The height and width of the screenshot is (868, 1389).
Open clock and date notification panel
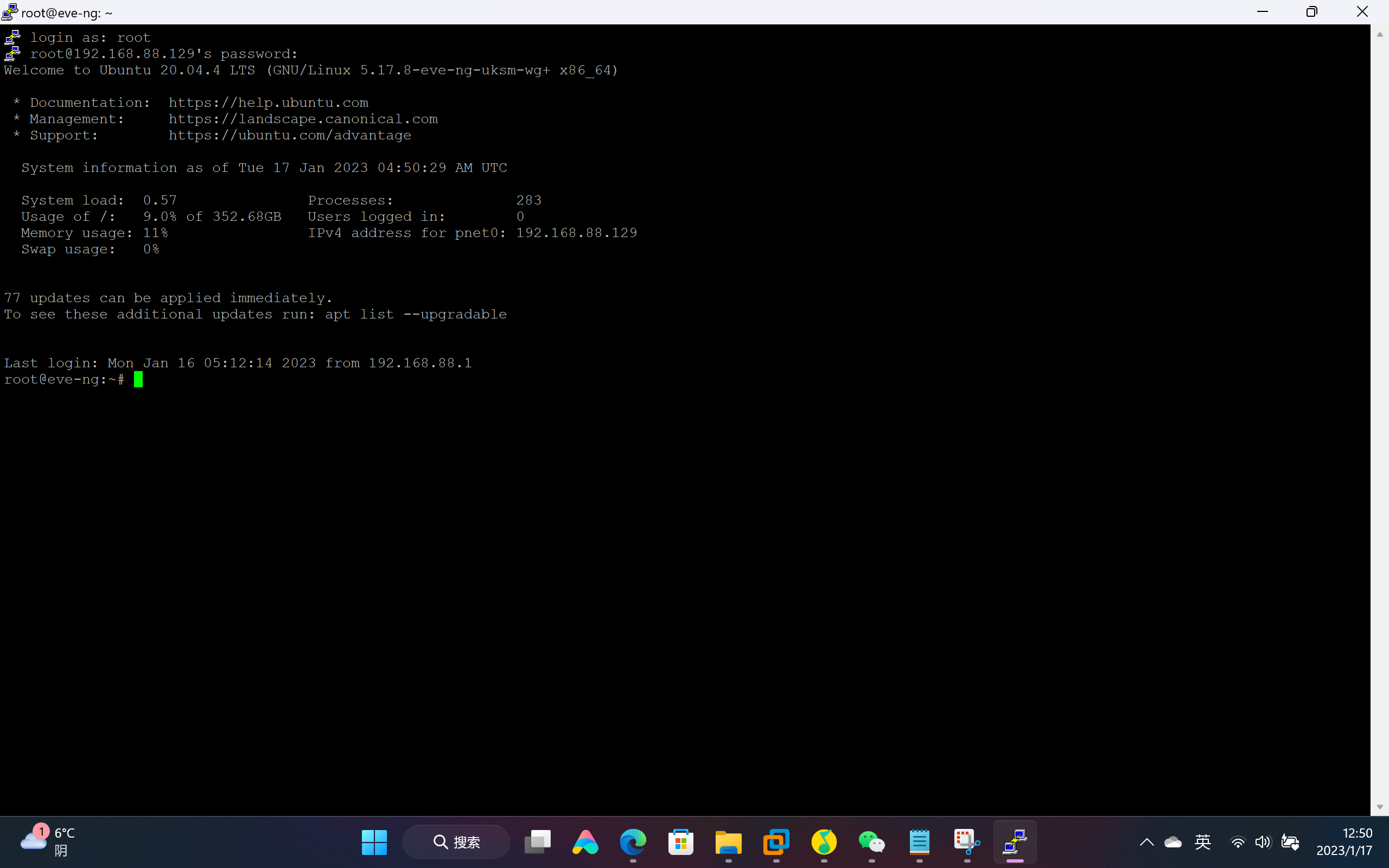tap(1344, 842)
